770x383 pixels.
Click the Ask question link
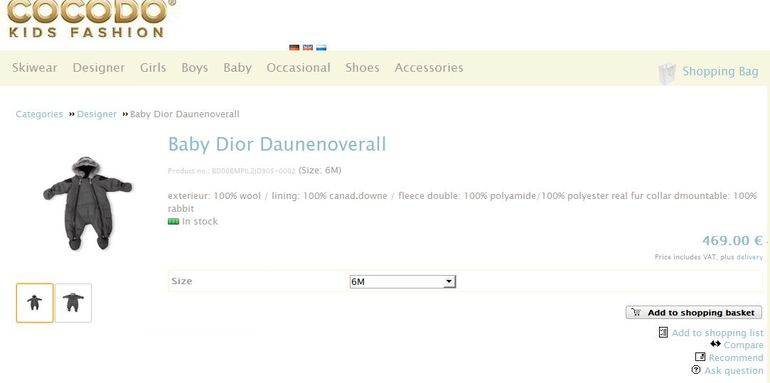pyautogui.click(x=734, y=370)
